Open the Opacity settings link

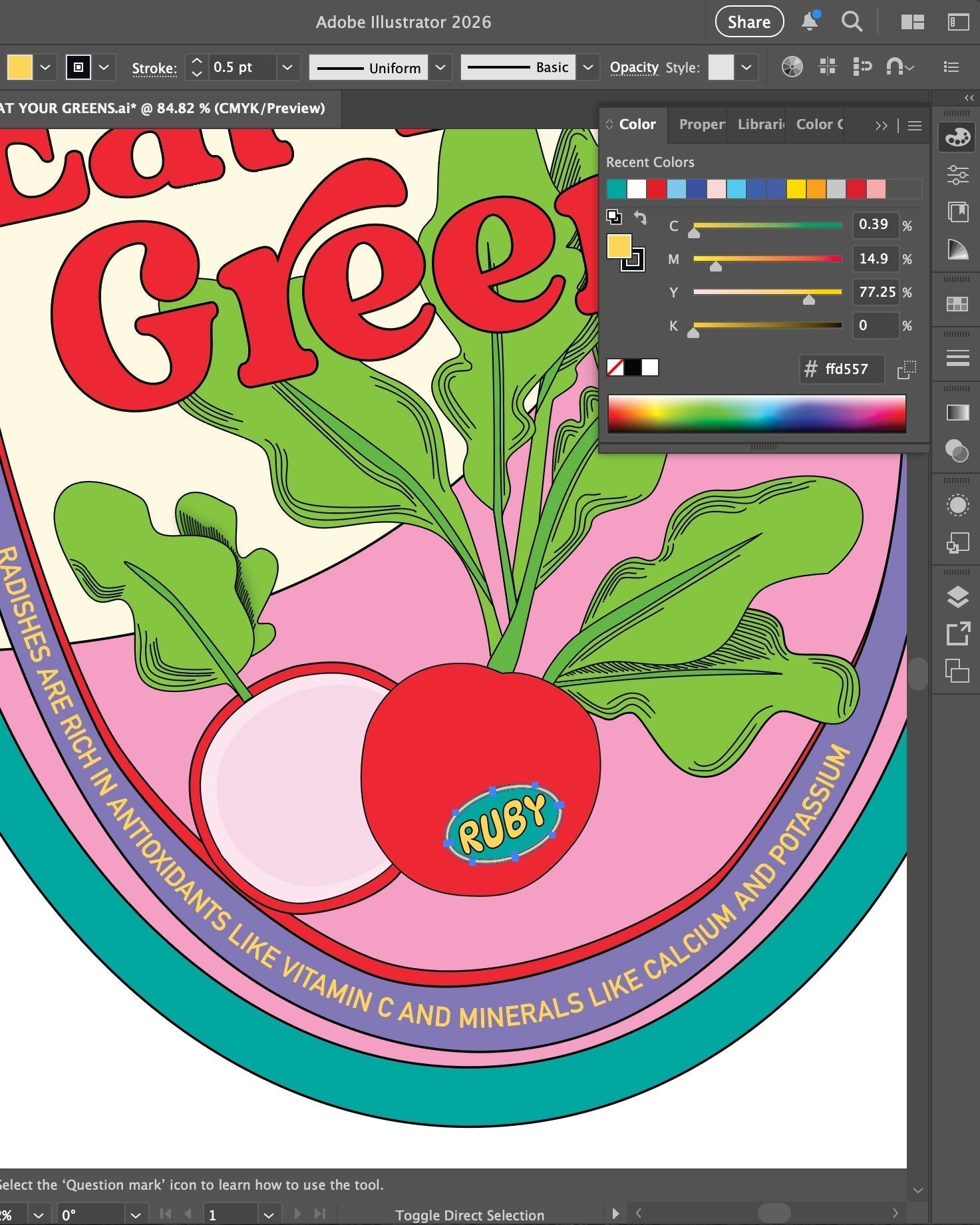click(633, 67)
